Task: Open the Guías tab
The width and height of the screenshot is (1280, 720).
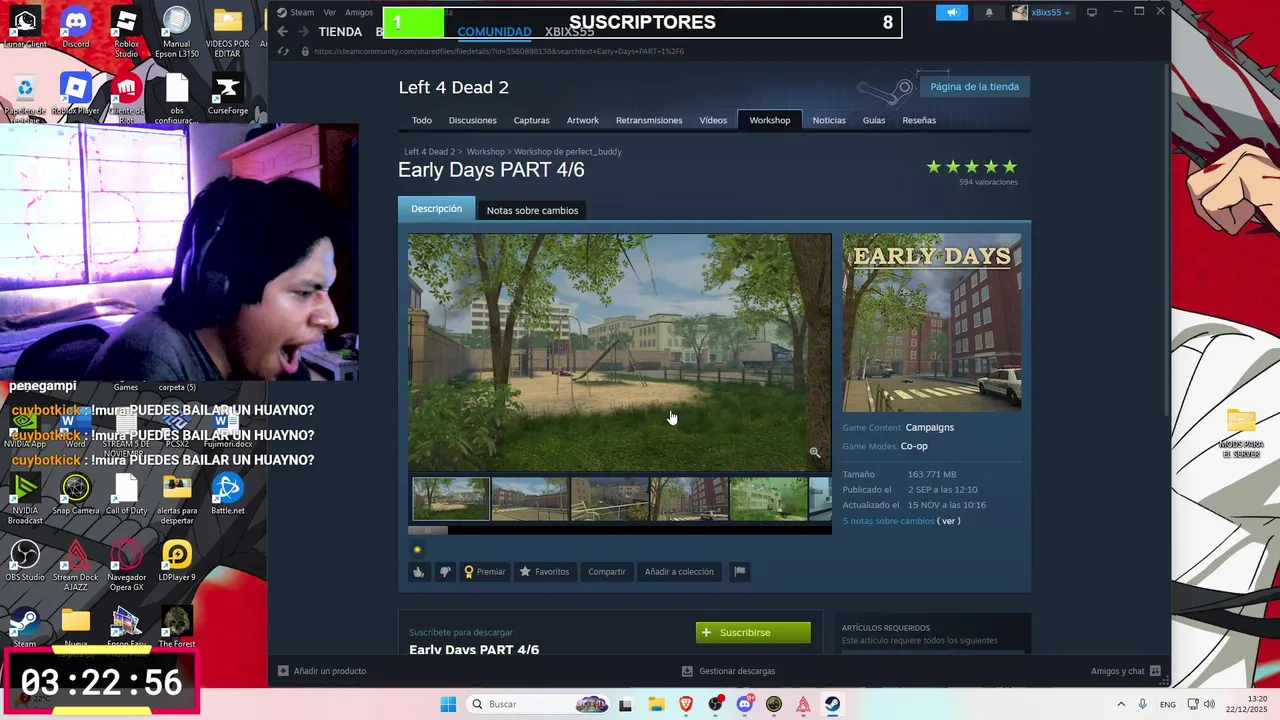Action: (x=874, y=120)
